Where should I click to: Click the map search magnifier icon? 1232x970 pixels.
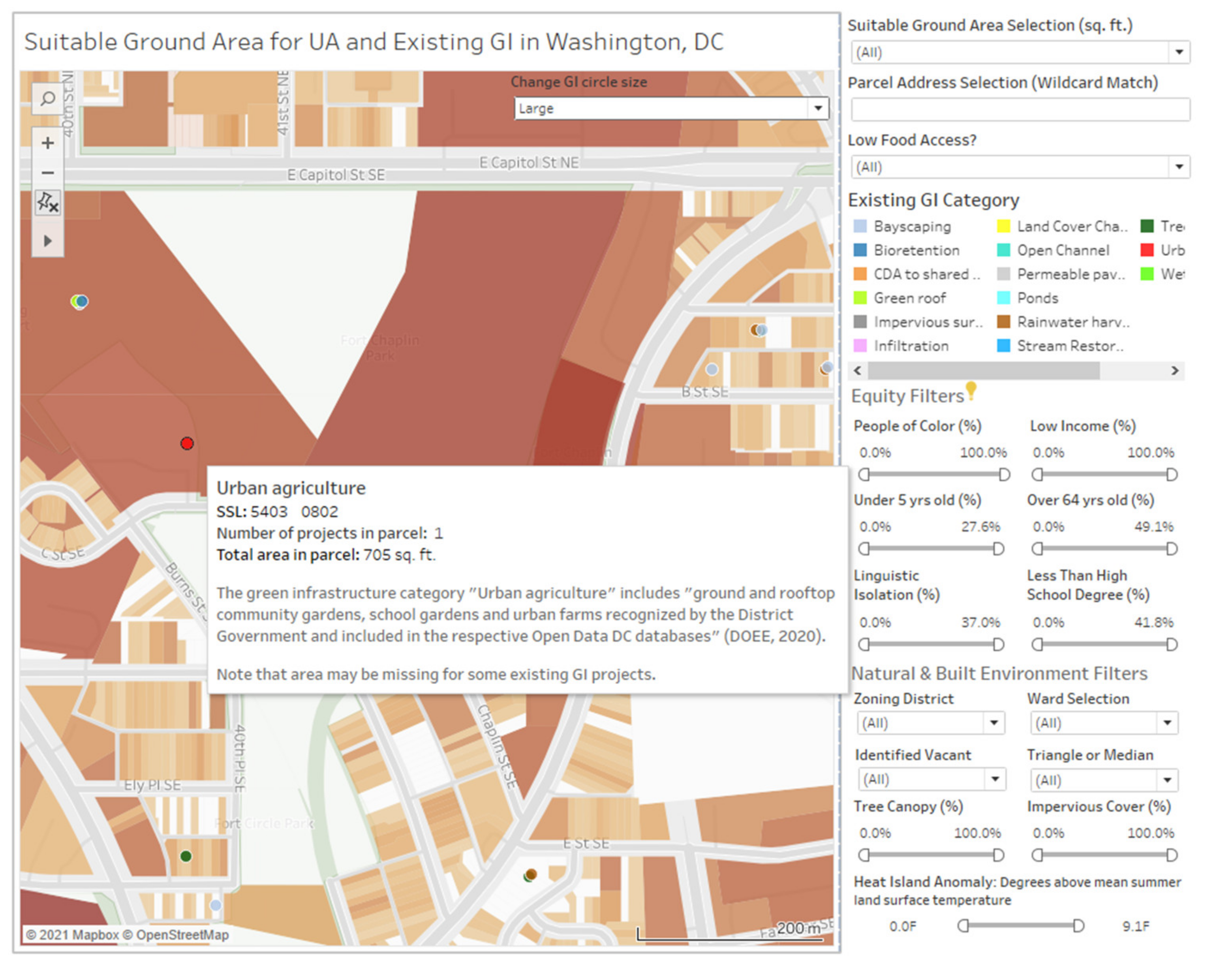(48, 99)
